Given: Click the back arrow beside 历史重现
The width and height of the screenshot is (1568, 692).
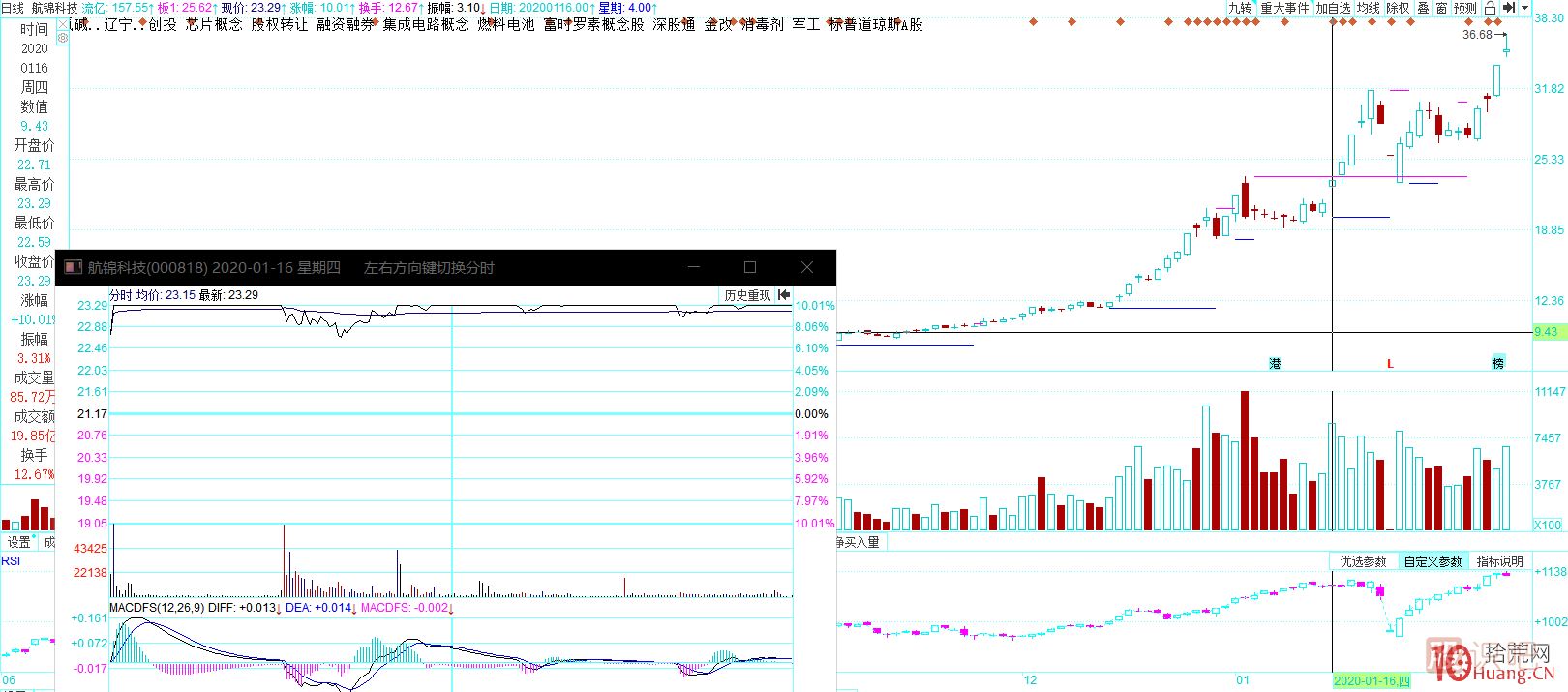Looking at the screenshot, I should (x=784, y=295).
